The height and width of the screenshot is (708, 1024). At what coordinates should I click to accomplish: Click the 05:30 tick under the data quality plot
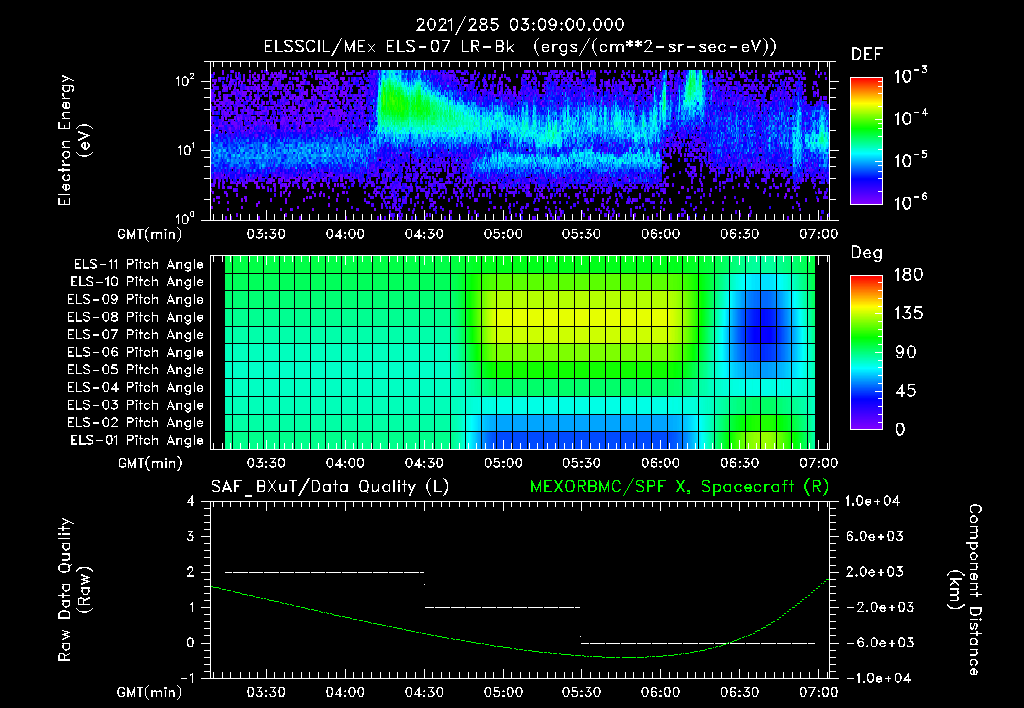pos(581,692)
